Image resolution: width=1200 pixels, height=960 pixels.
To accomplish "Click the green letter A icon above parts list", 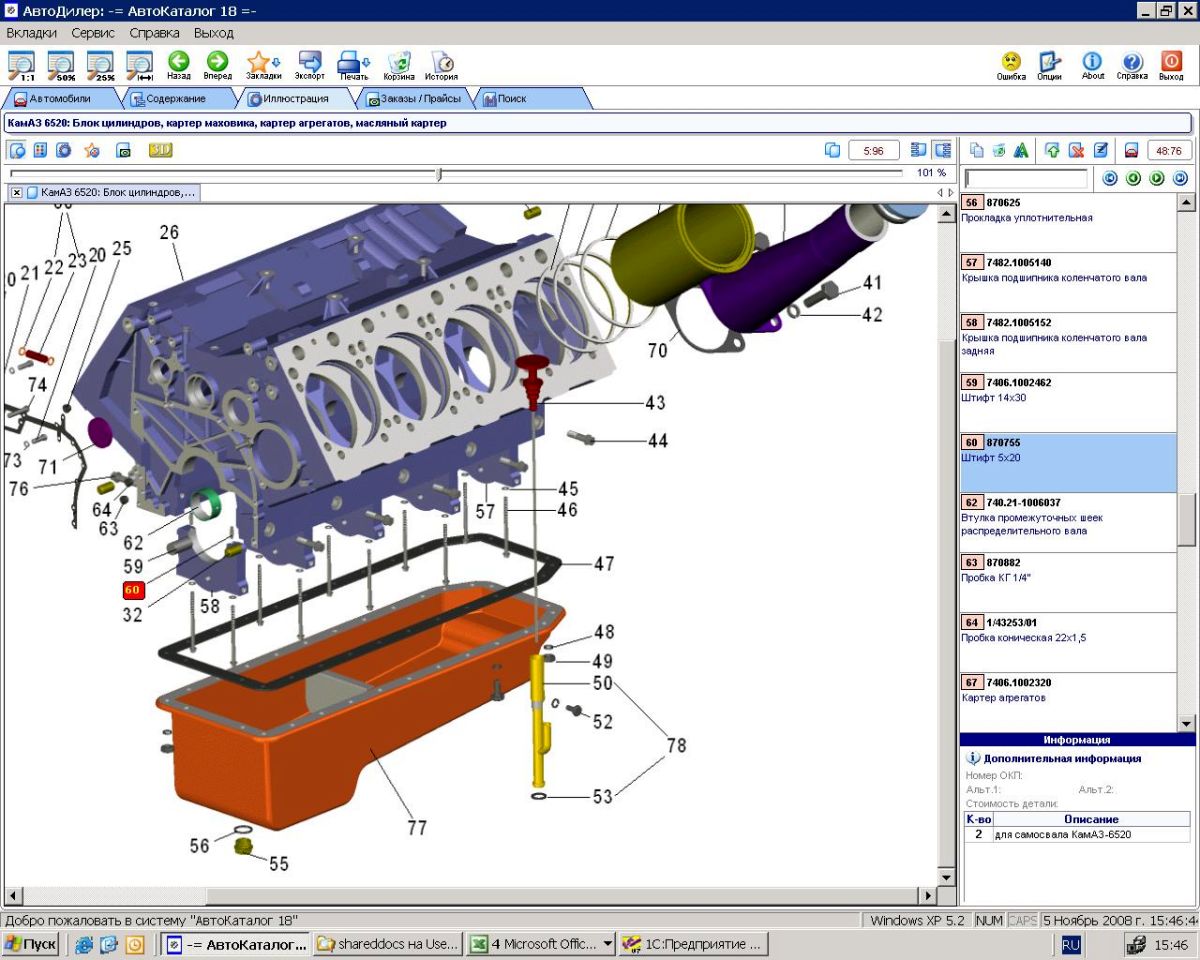I will tap(1021, 150).
